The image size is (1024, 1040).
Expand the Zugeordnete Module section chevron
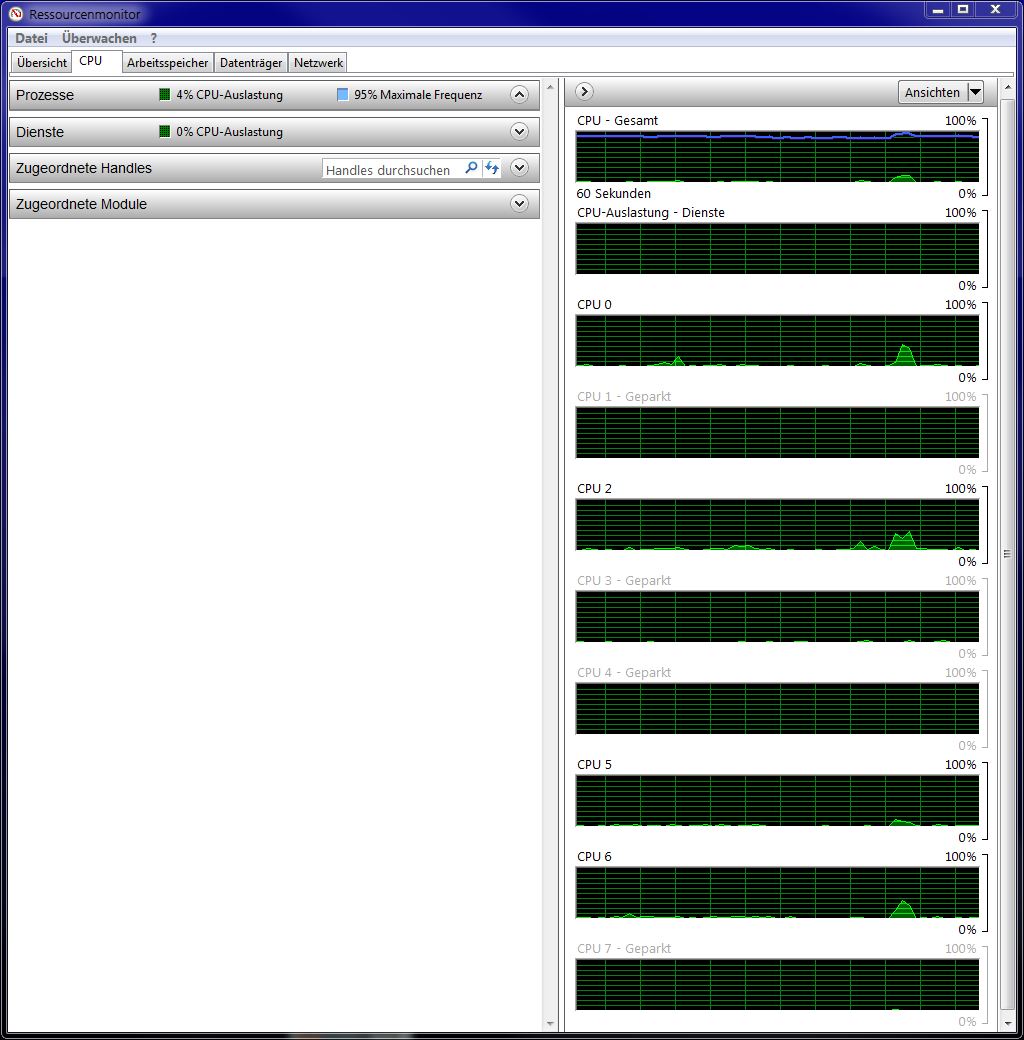(x=519, y=204)
